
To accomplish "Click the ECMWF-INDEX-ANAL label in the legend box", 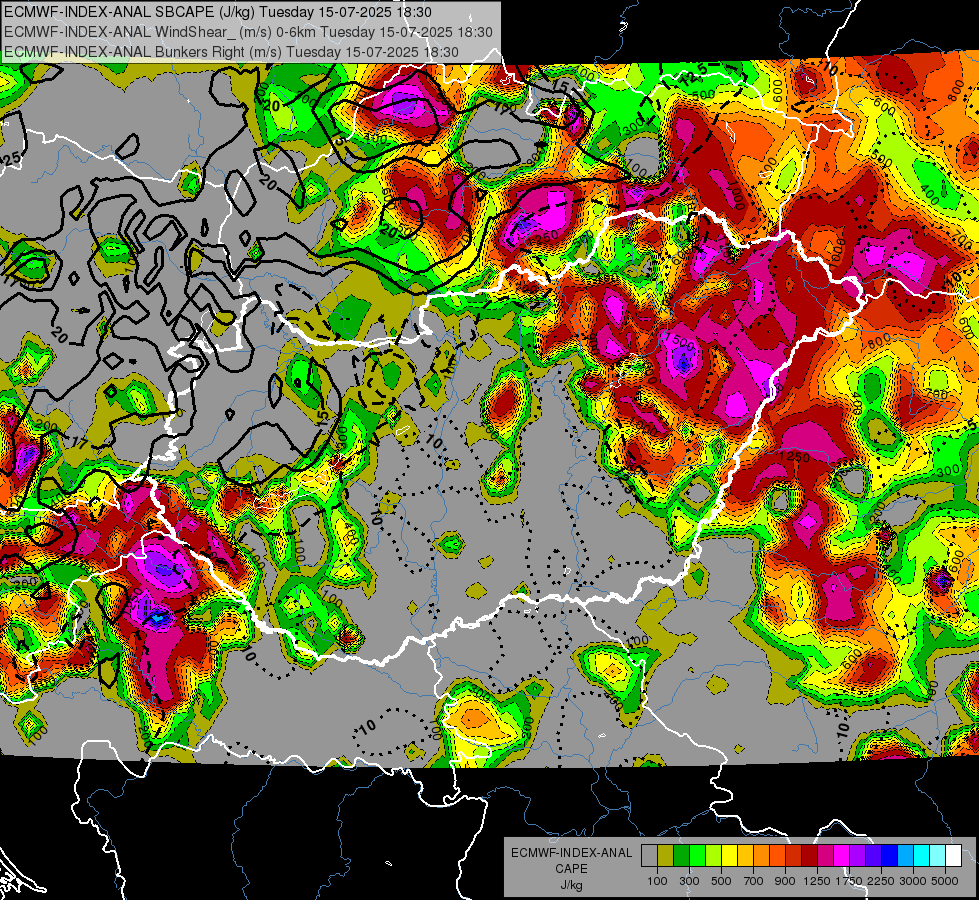I will pos(571,853).
